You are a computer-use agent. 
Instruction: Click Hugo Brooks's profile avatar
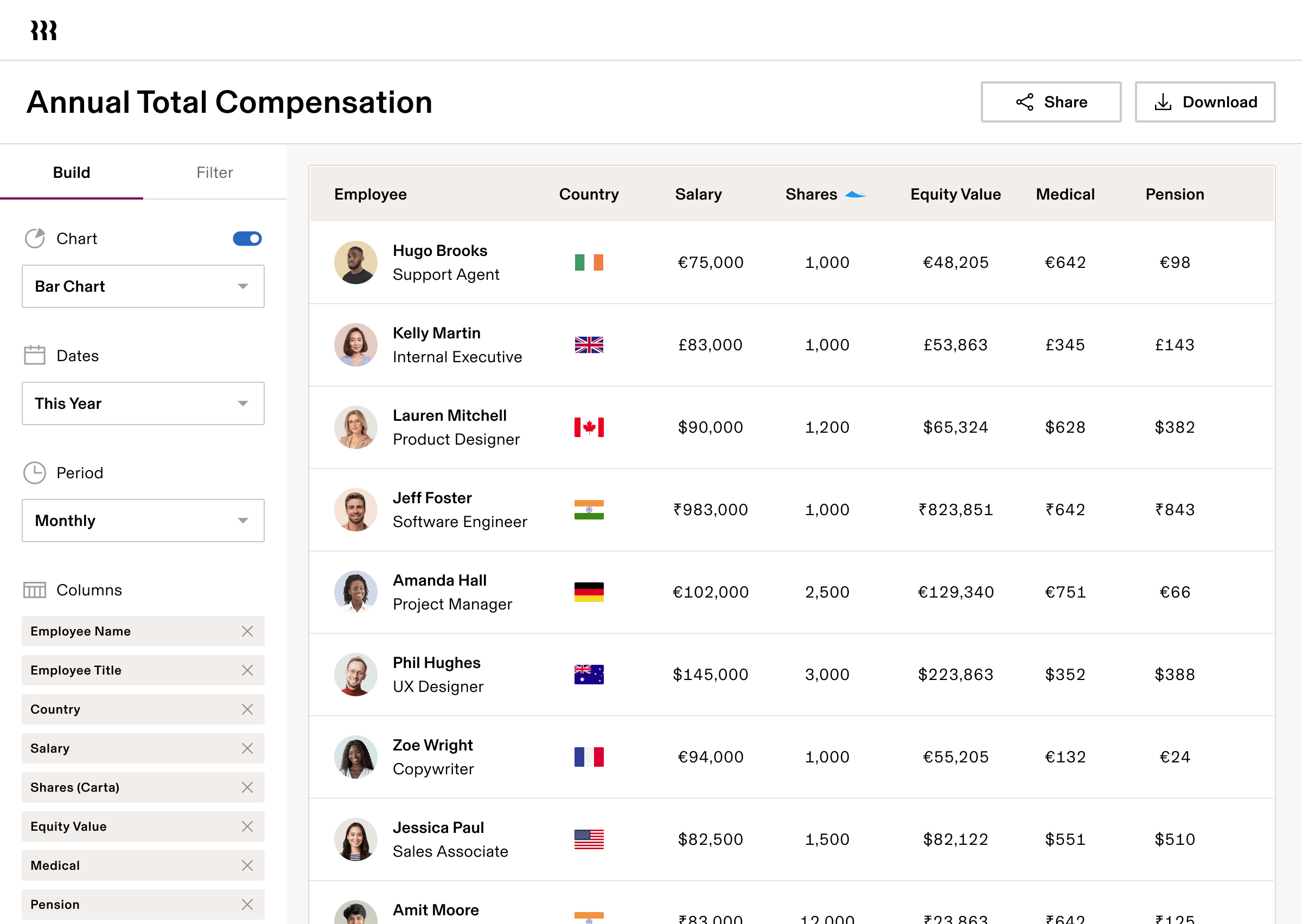tap(356, 262)
